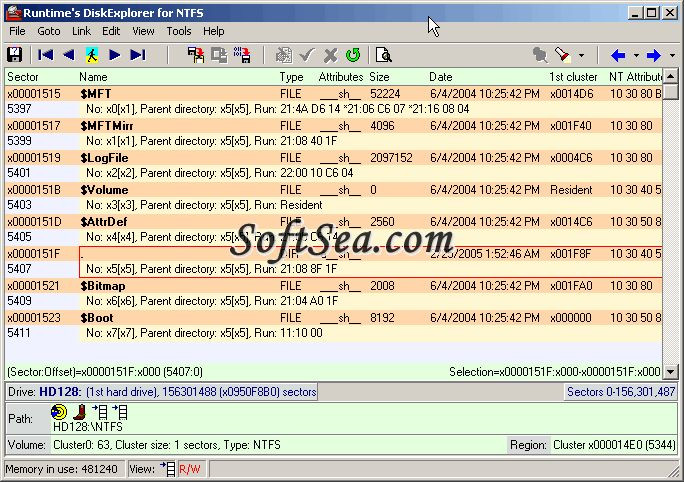Click the Attributes column header
The height and width of the screenshot is (482, 684).
click(x=341, y=77)
